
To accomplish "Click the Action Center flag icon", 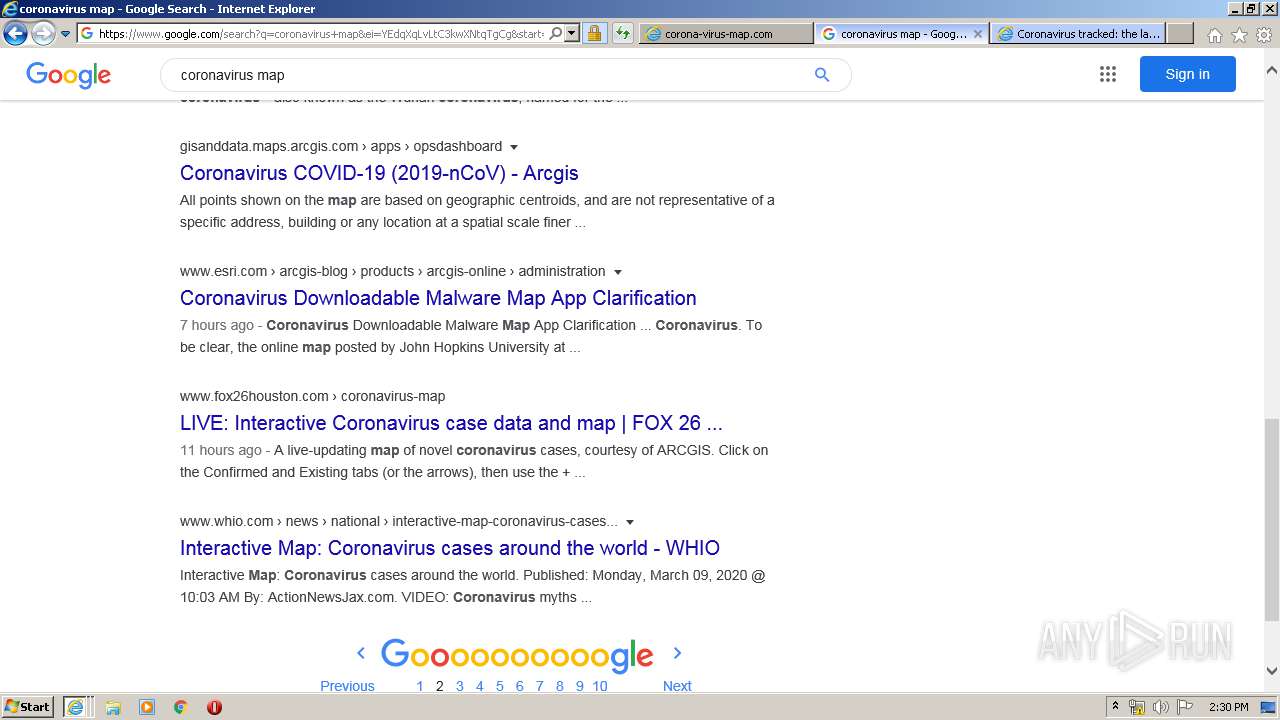I will tap(1184, 707).
